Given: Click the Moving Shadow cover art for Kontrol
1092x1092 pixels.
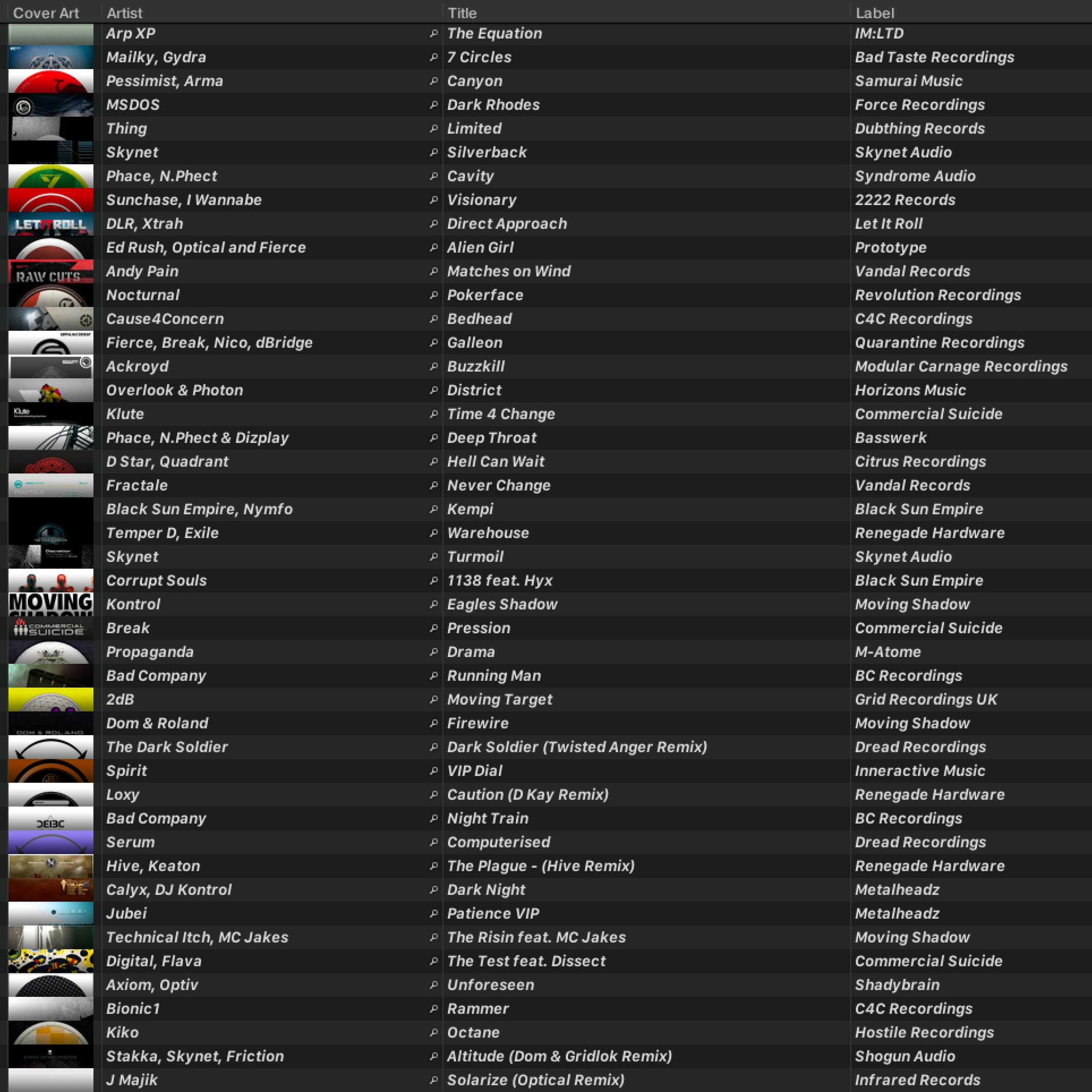Looking at the screenshot, I should 51,604.
